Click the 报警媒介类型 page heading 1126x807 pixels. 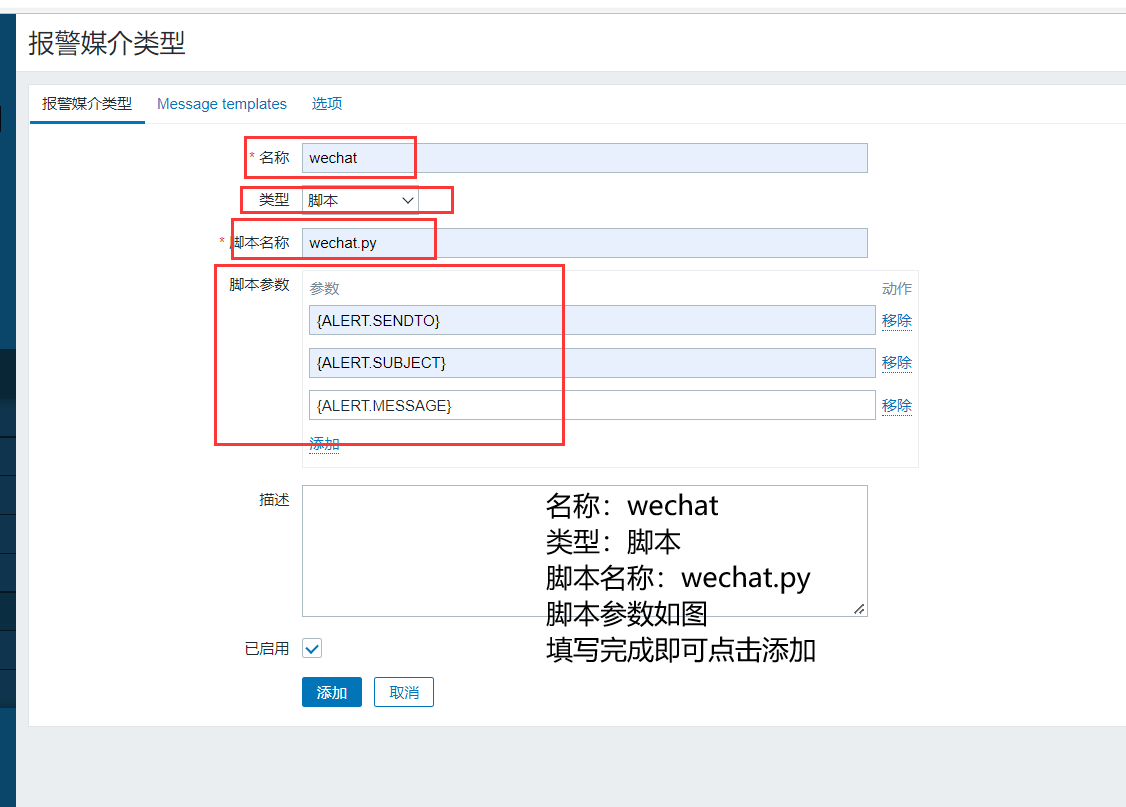(106, 43)
